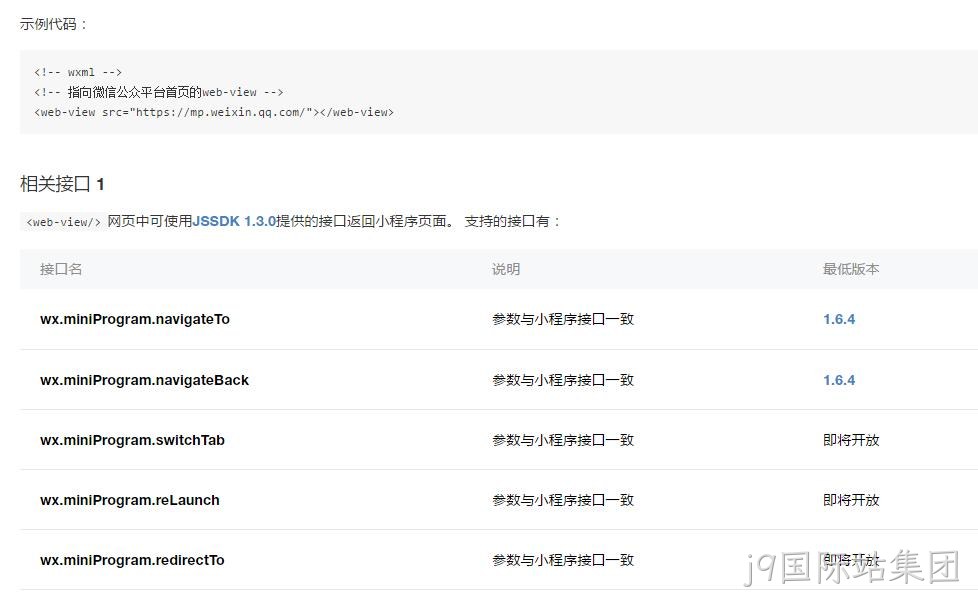Click the <!-- wxml --> comment line
The height and width of the screenshot is (598, 978).
78,72
